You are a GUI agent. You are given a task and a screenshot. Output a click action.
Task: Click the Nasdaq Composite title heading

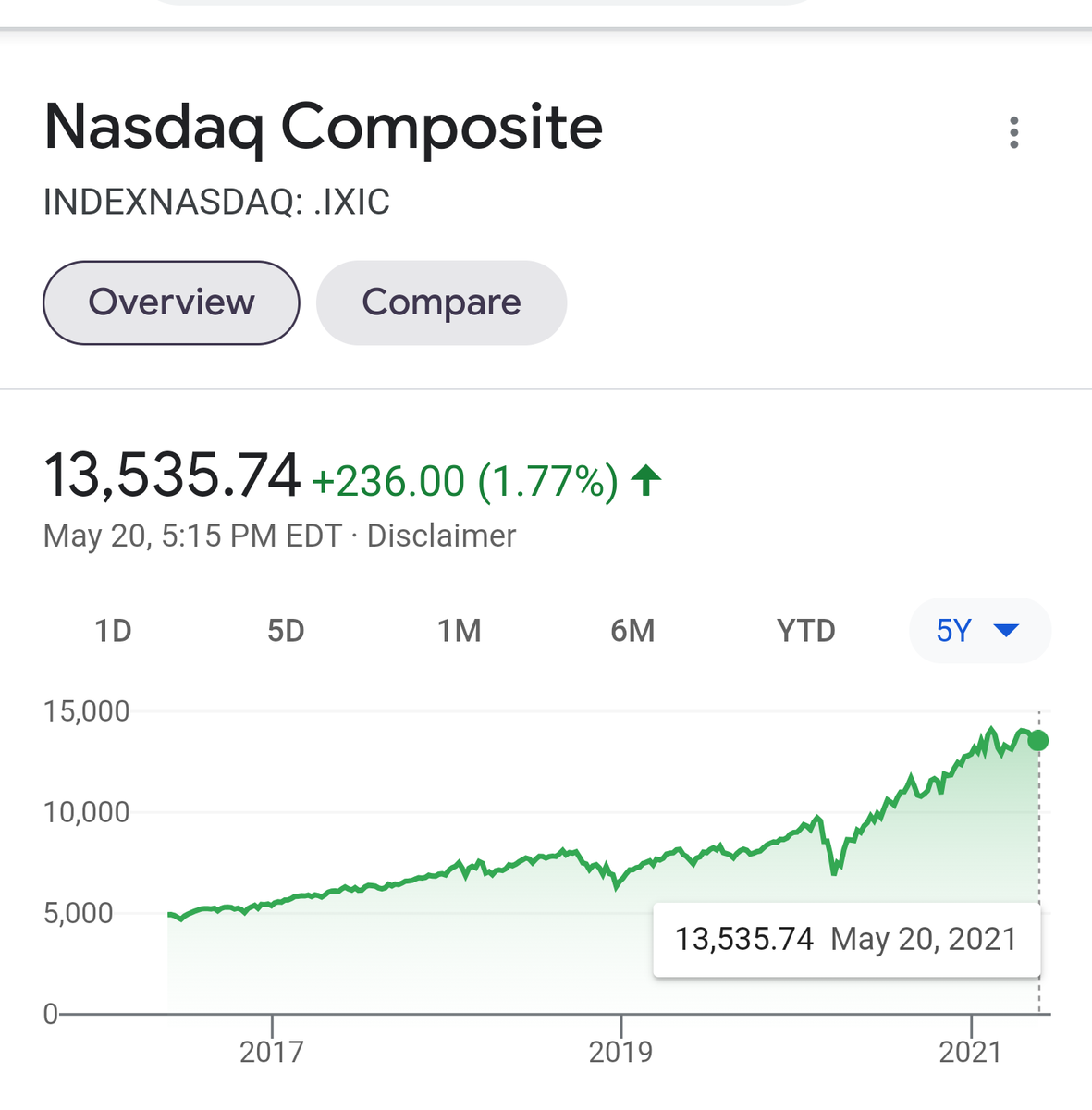click(x=324, y=128)
